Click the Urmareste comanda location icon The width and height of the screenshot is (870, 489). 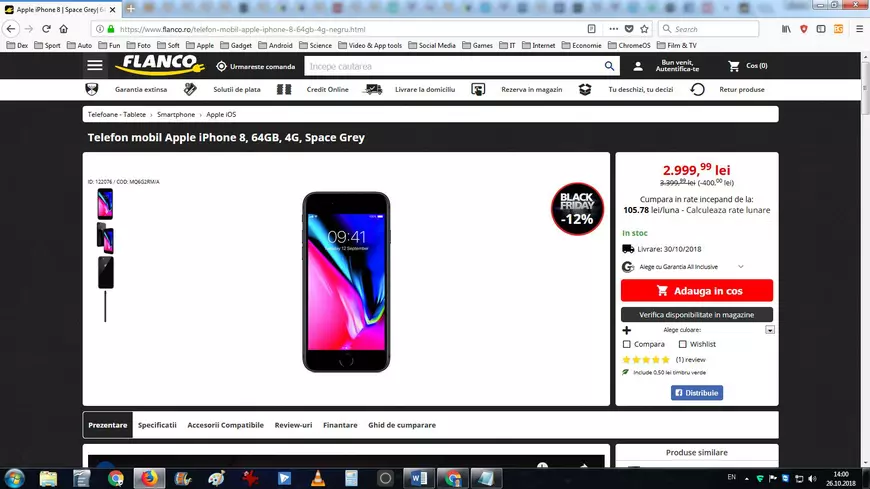tap(221, 66)
